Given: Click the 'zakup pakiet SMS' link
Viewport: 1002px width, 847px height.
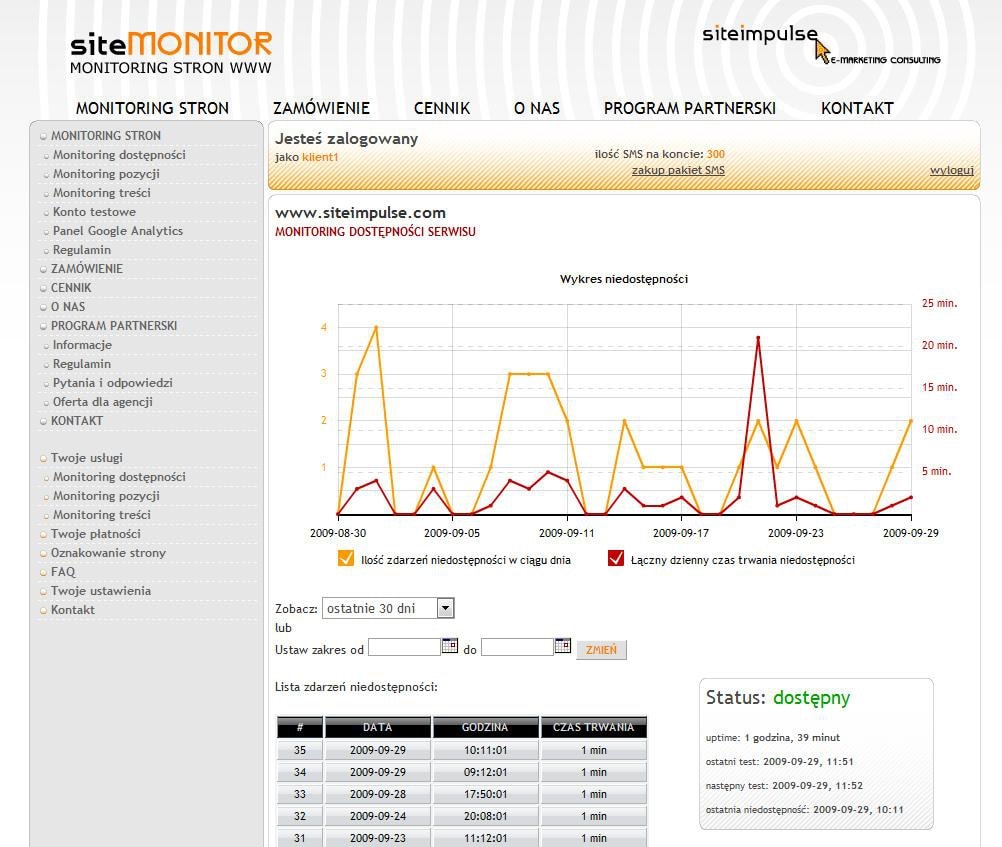Looking at the screenshot, I should tap(678, 170).
